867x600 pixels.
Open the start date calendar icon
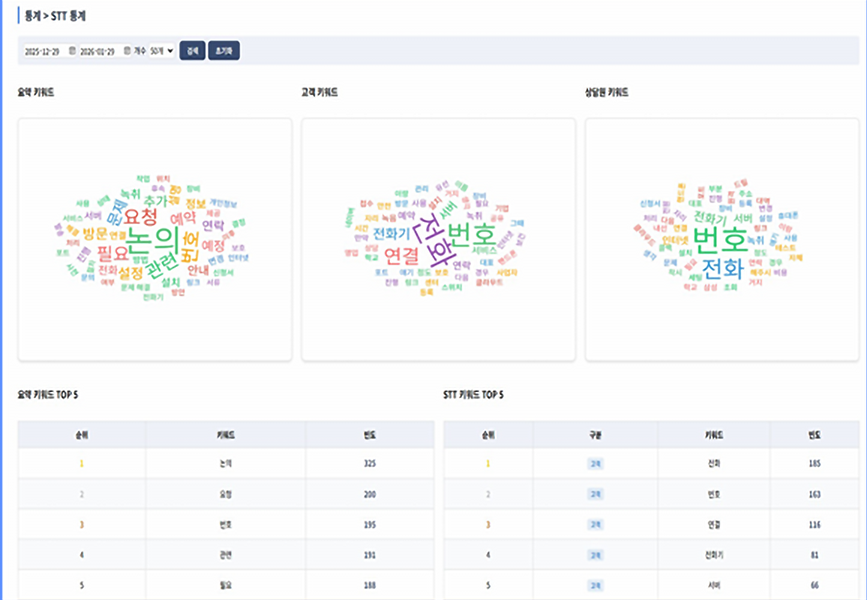[x=72, y=51]
